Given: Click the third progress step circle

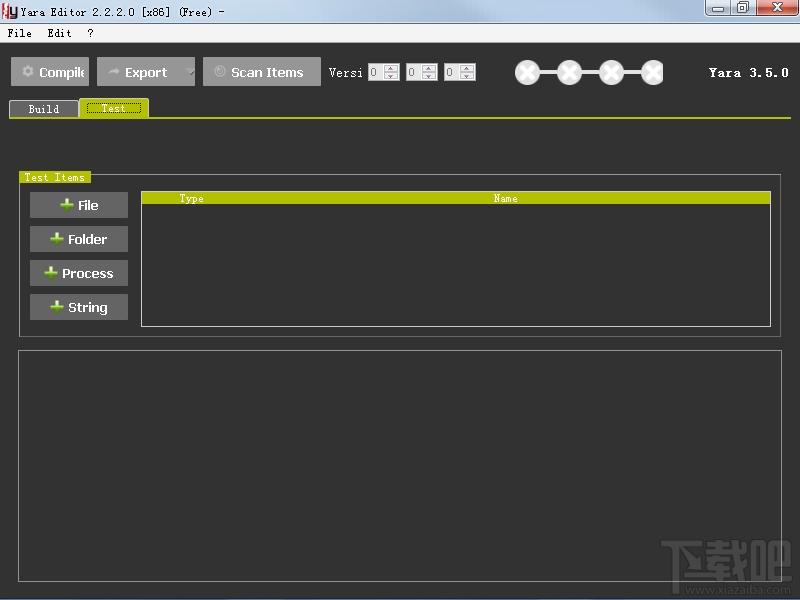Looking at the screenshot, I should pos(611,72).
